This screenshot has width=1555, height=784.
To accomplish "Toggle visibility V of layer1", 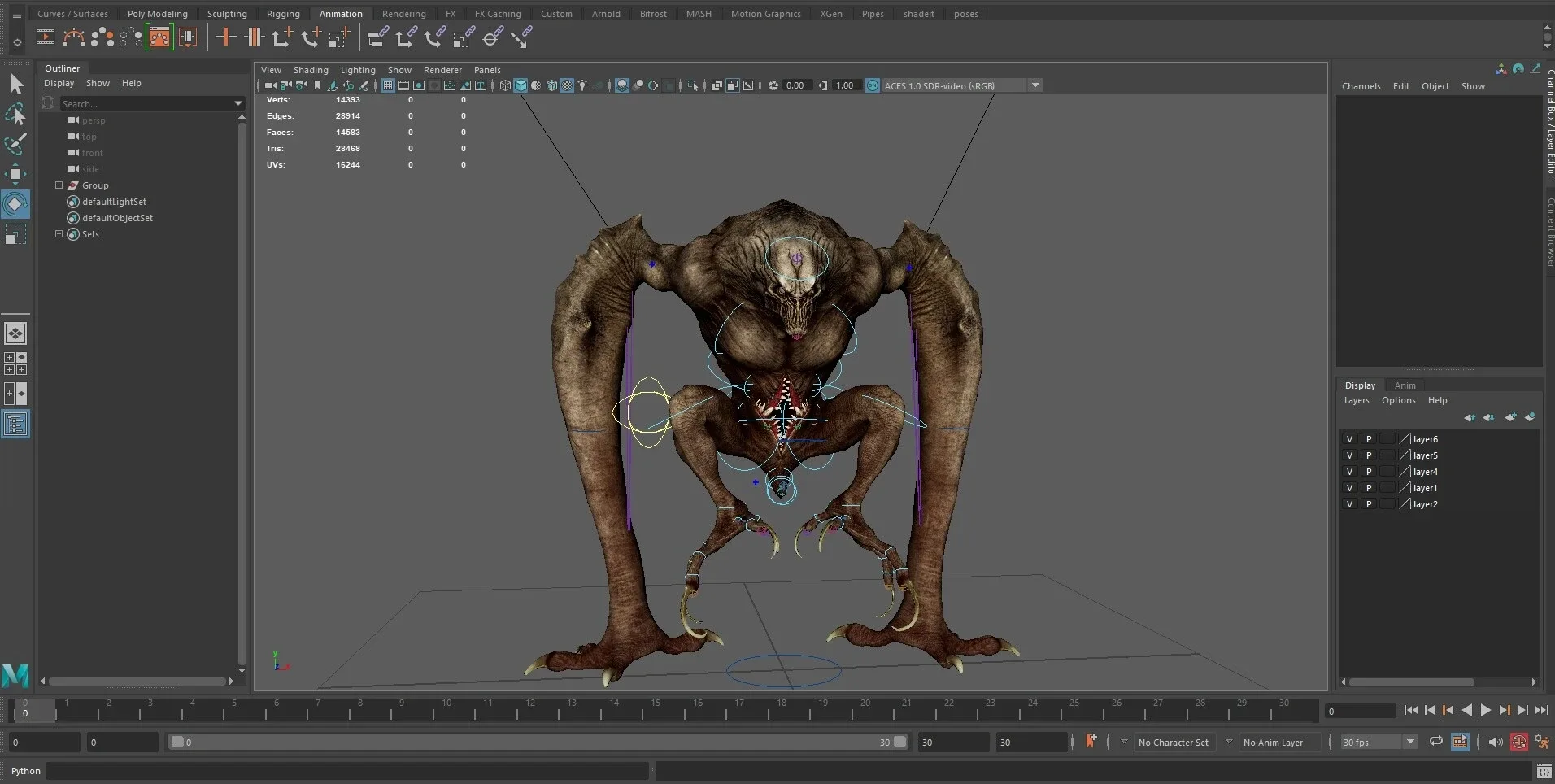I will (1349, 488).
